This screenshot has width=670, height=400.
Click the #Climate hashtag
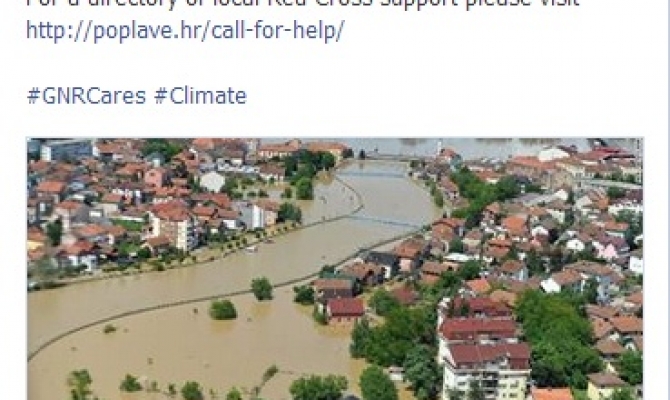click(200, 95)
